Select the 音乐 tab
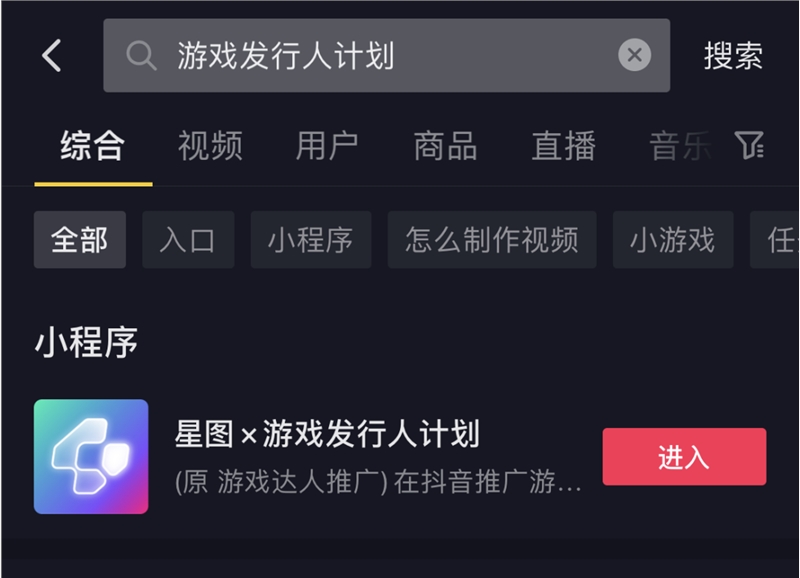Screen dimensions: 800x578 coord(676,146)
